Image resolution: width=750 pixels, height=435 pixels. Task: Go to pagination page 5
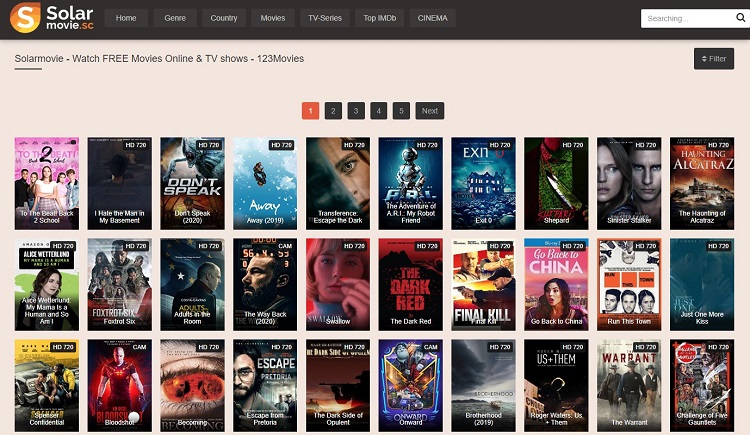point(401,111)
